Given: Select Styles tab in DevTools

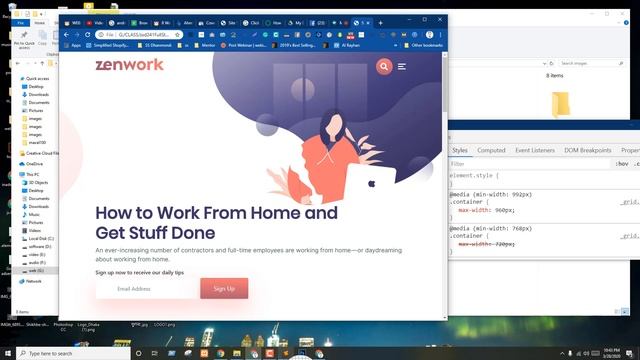Looking at the screenshot, I should click(x=460, y=150).
